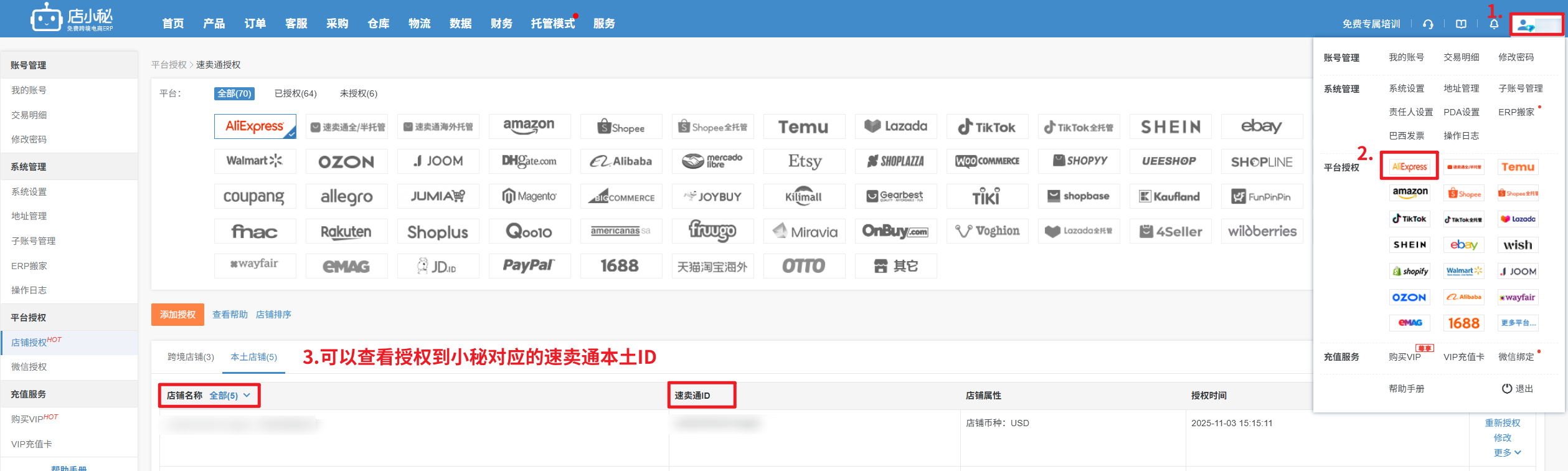Open the 查看帮助 link
Image resolution: width=1568 pixels, height=471 pixels.
(230, 315)
